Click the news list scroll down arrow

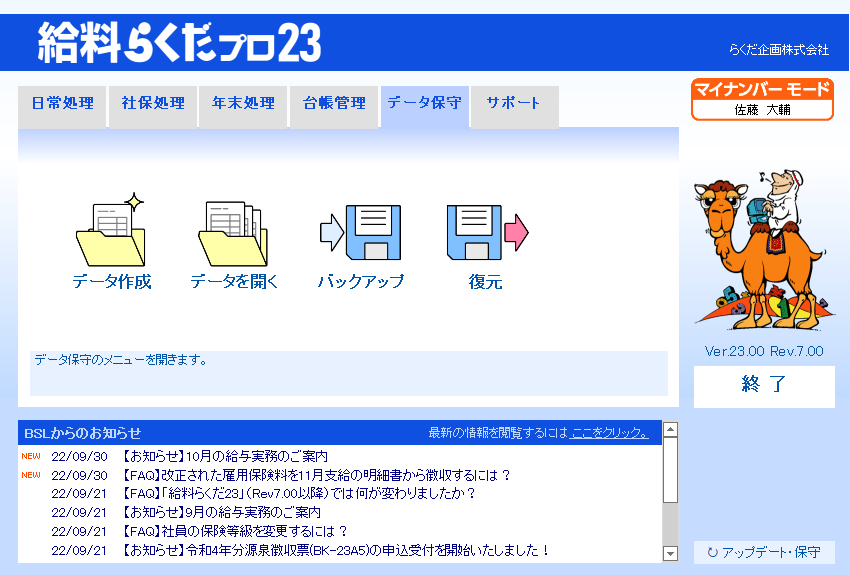coord(671,553)
